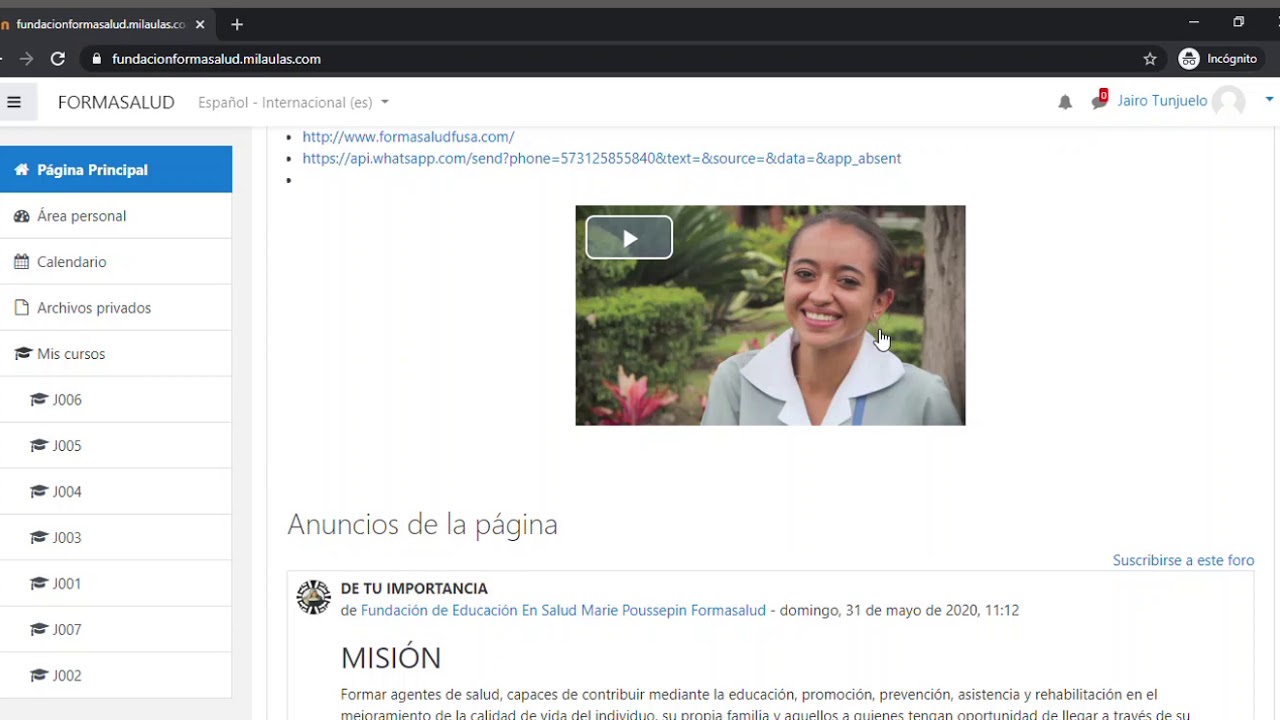Open Área personal in sidebar
Image resolution: width=1280 pixels, height=720 pixels.
(x=116, y=216)
